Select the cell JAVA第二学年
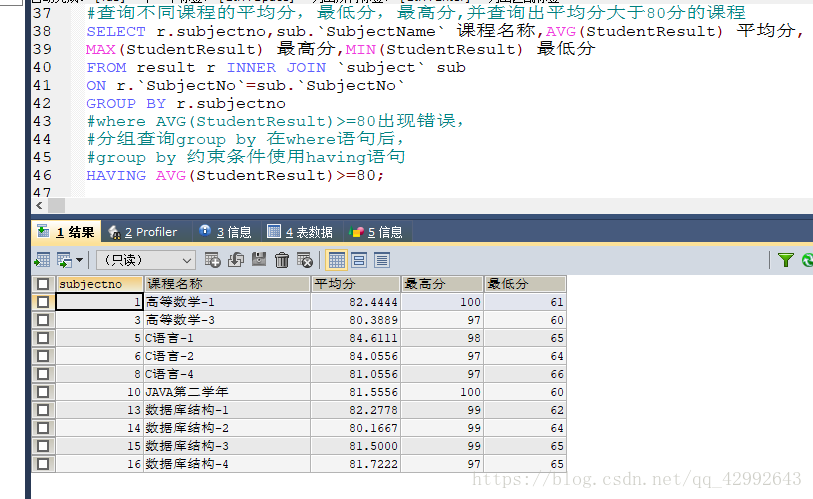 click(x=227, y=392)
